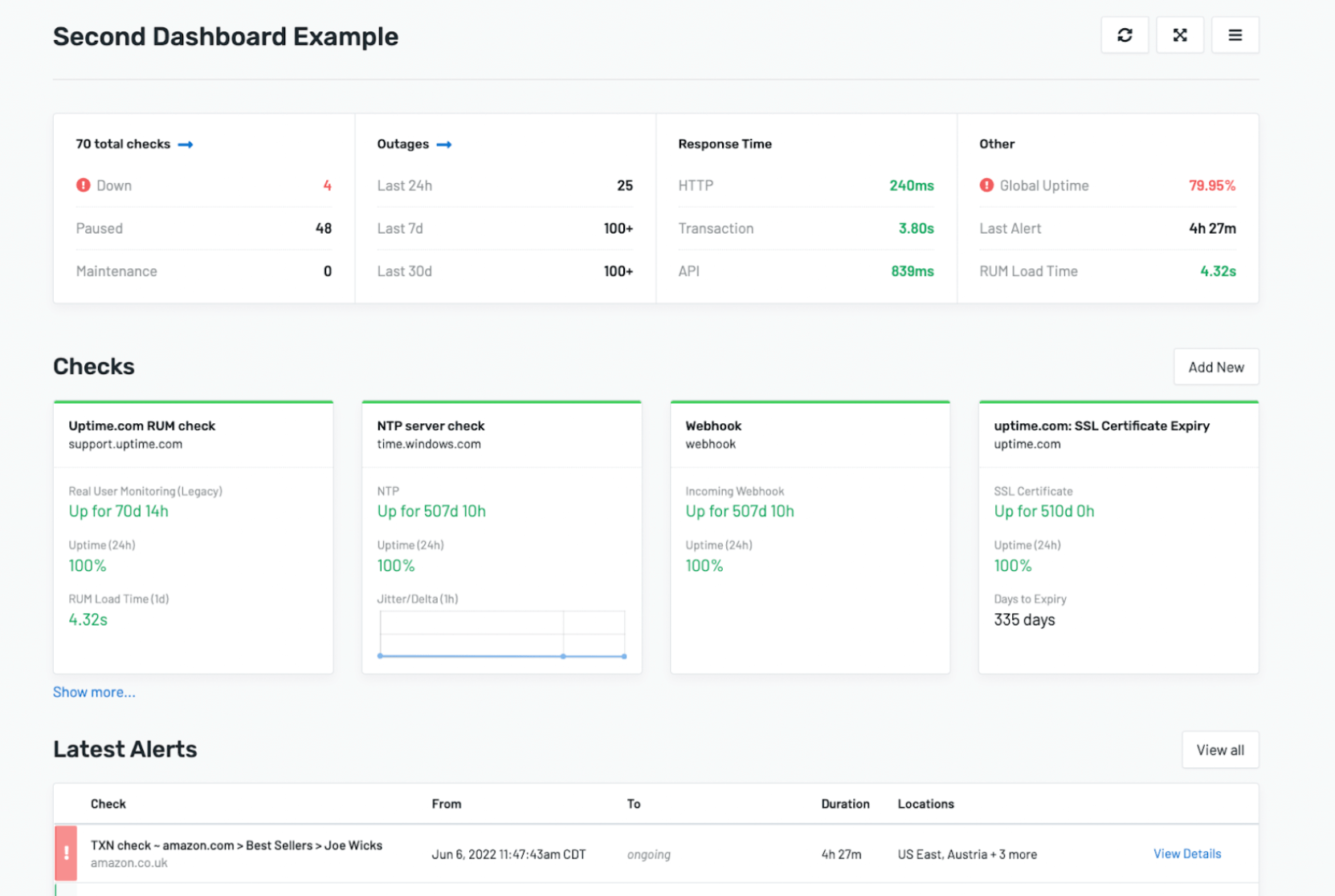The height and width of the screenshot is (896, 1335).
Task: Switch to the Checks section header
Action: (93, 366)
